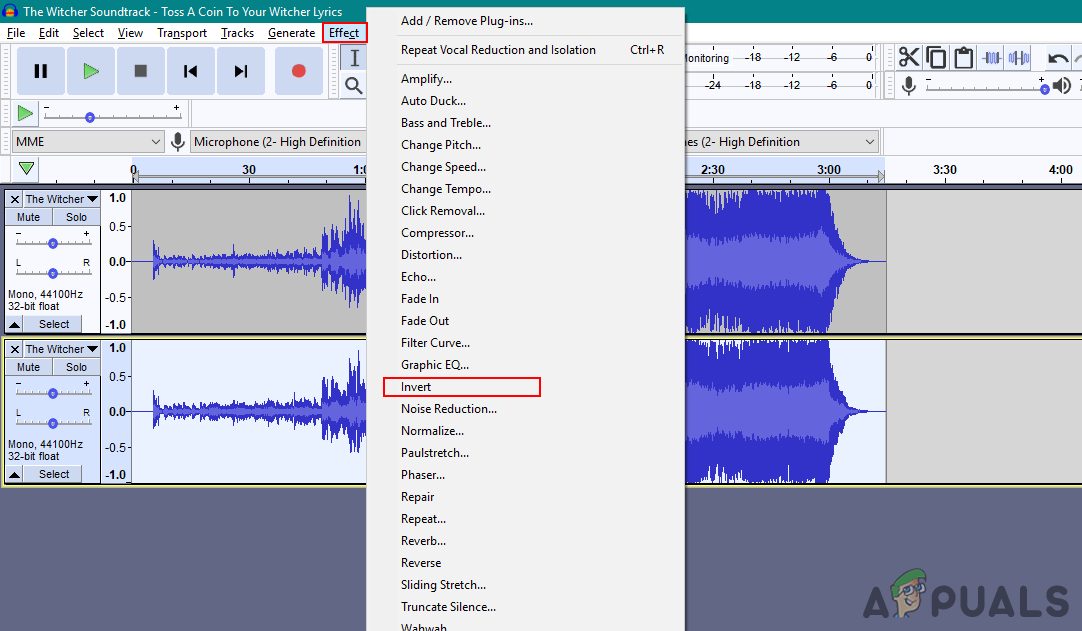The height and width of the screenshot is (631, 1082).
Task: Open the File menu
Action: click(16, 32)
